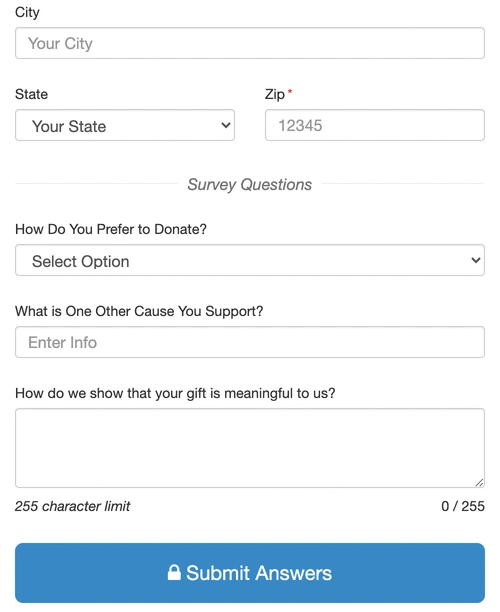Viewport: 500px width, 612px height.
Task: Open the Your State dropdown
Action: tap(125, 125)
